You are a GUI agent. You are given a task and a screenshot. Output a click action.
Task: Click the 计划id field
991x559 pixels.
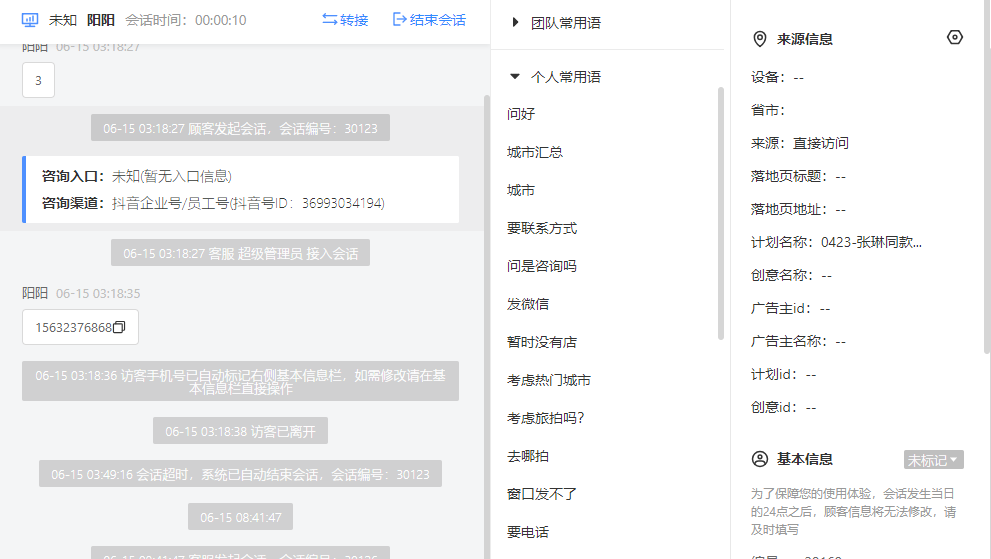click(x=784, y=374)
